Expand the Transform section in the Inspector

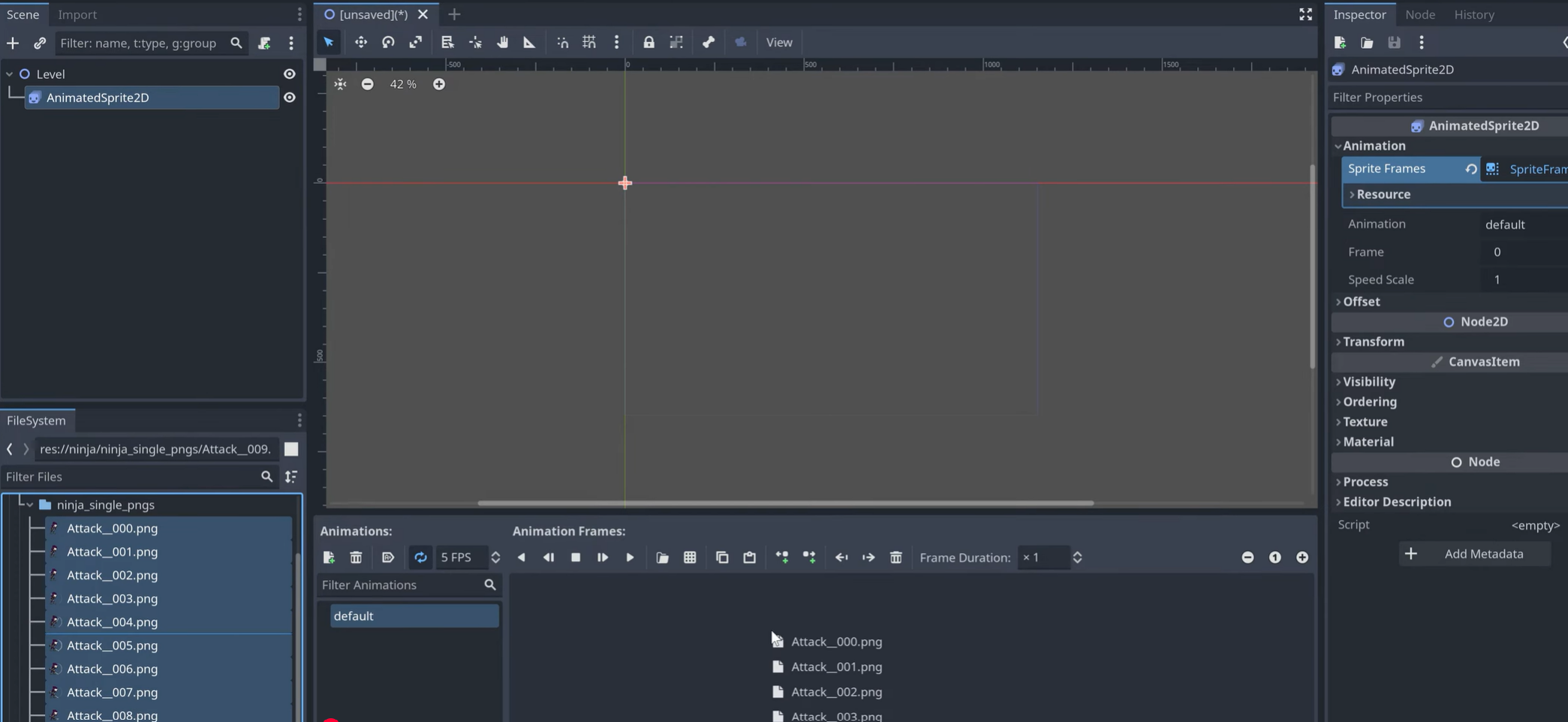click(x=1375, y=341)
